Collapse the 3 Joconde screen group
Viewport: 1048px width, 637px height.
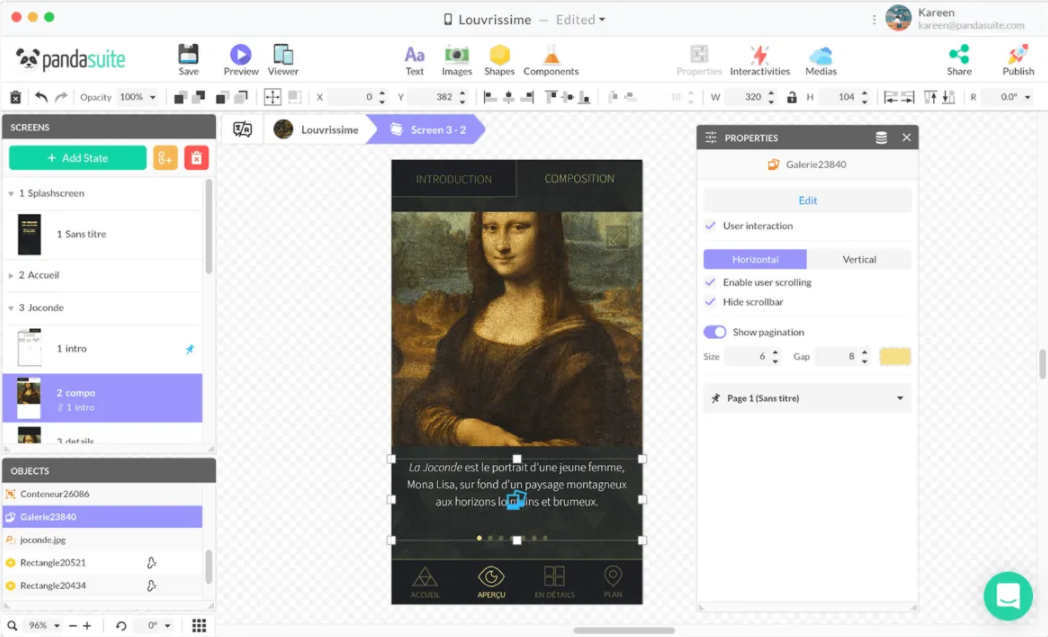click(x=11, y=308)
